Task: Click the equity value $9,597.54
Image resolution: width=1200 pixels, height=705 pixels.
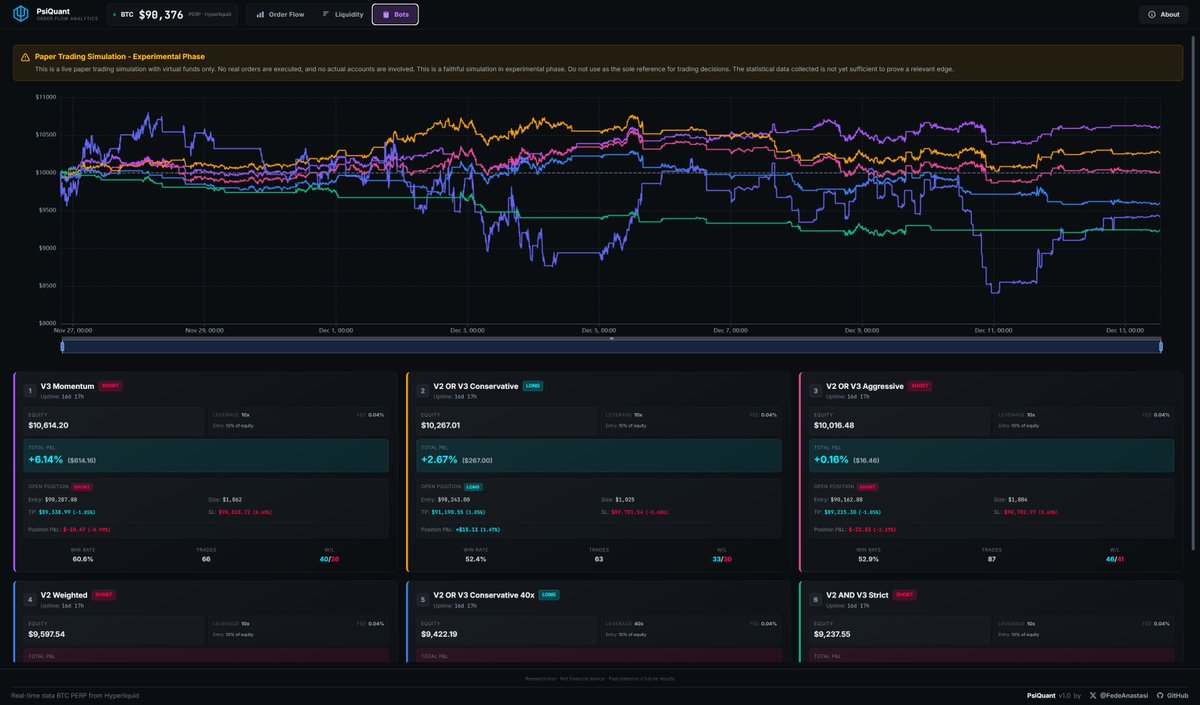Action: 47,634
